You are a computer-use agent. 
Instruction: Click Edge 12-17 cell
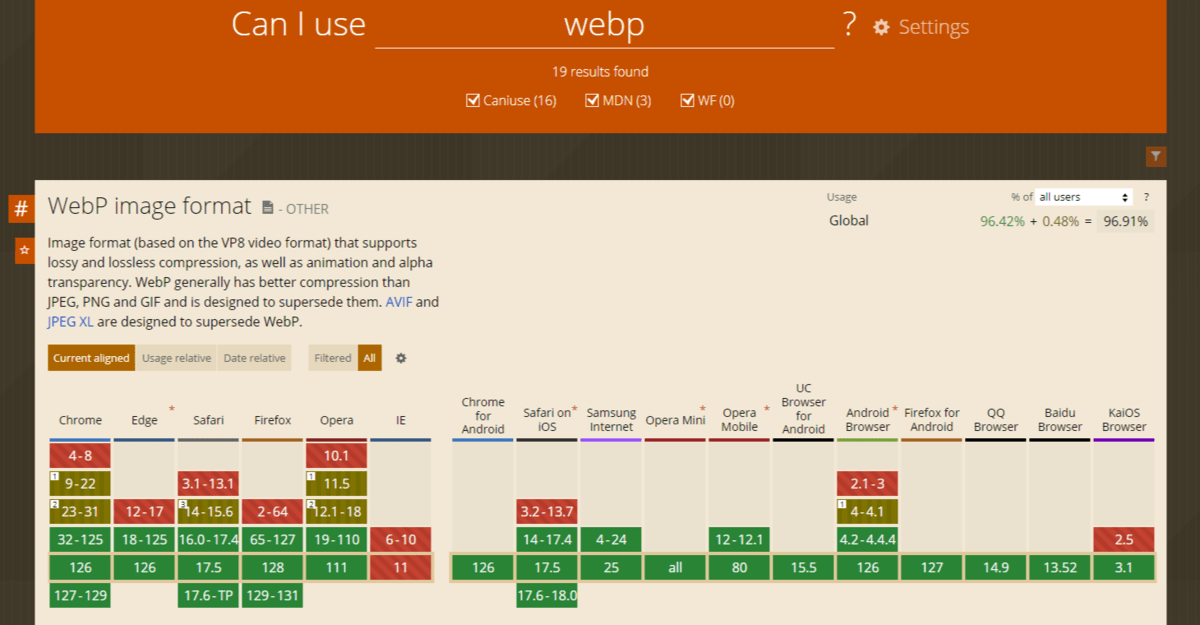pyautogui.click(x=145, y=512)
